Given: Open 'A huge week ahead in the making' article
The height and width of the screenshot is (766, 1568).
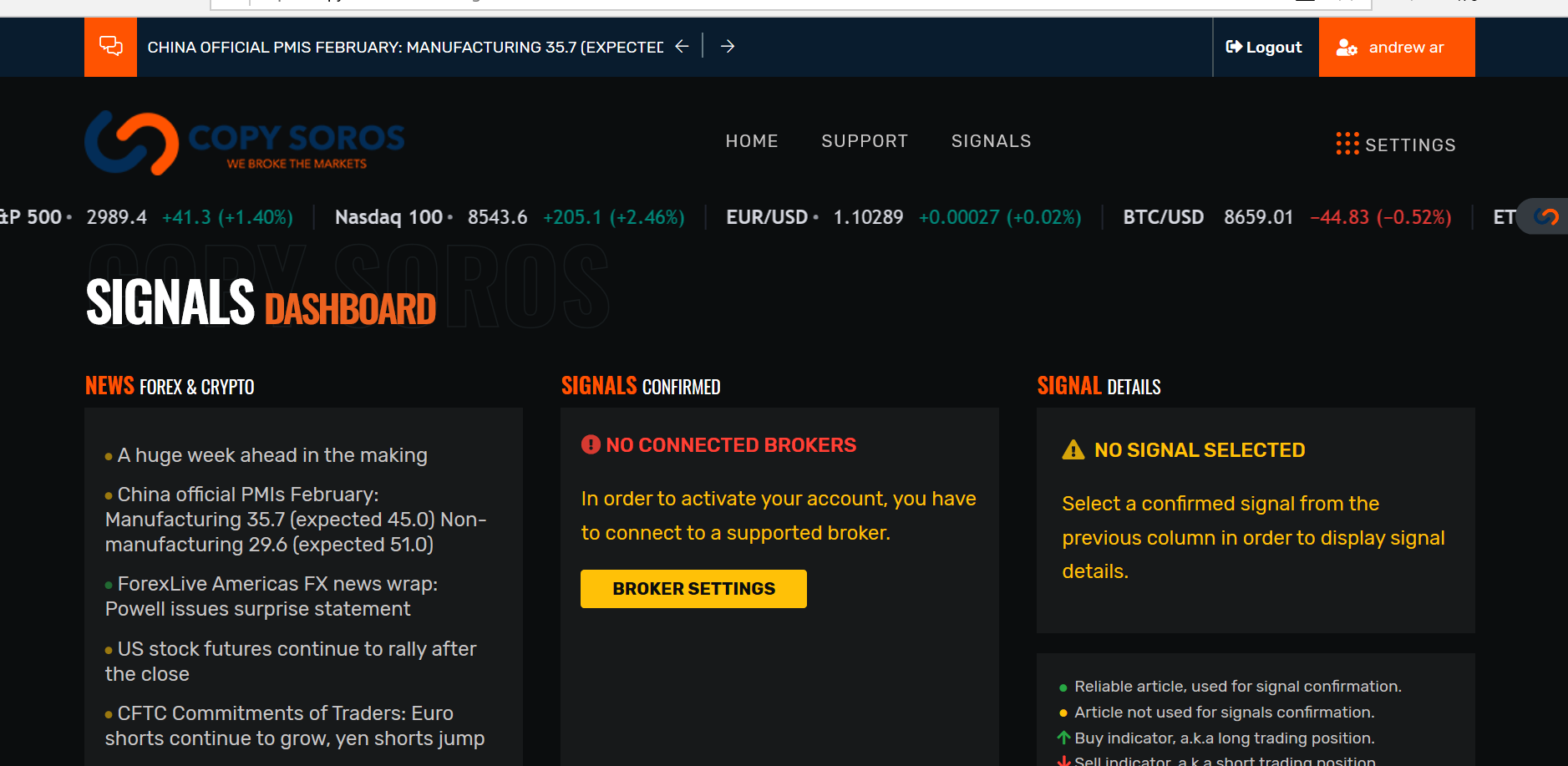Looking at the screenshot, I should [x=272, y=455].
